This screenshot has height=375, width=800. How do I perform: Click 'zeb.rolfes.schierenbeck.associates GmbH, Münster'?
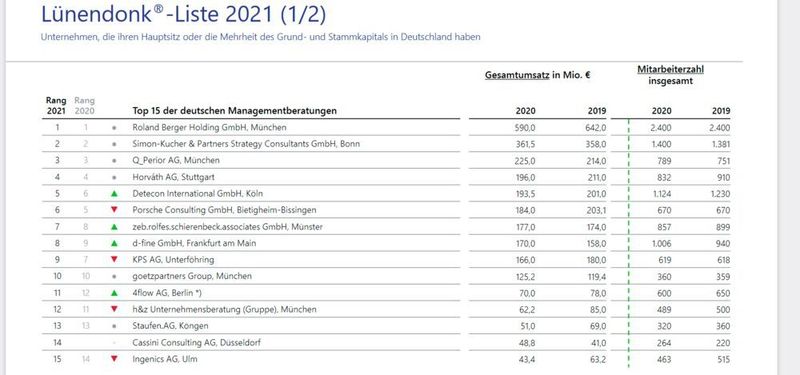click(x=227, y=227)
